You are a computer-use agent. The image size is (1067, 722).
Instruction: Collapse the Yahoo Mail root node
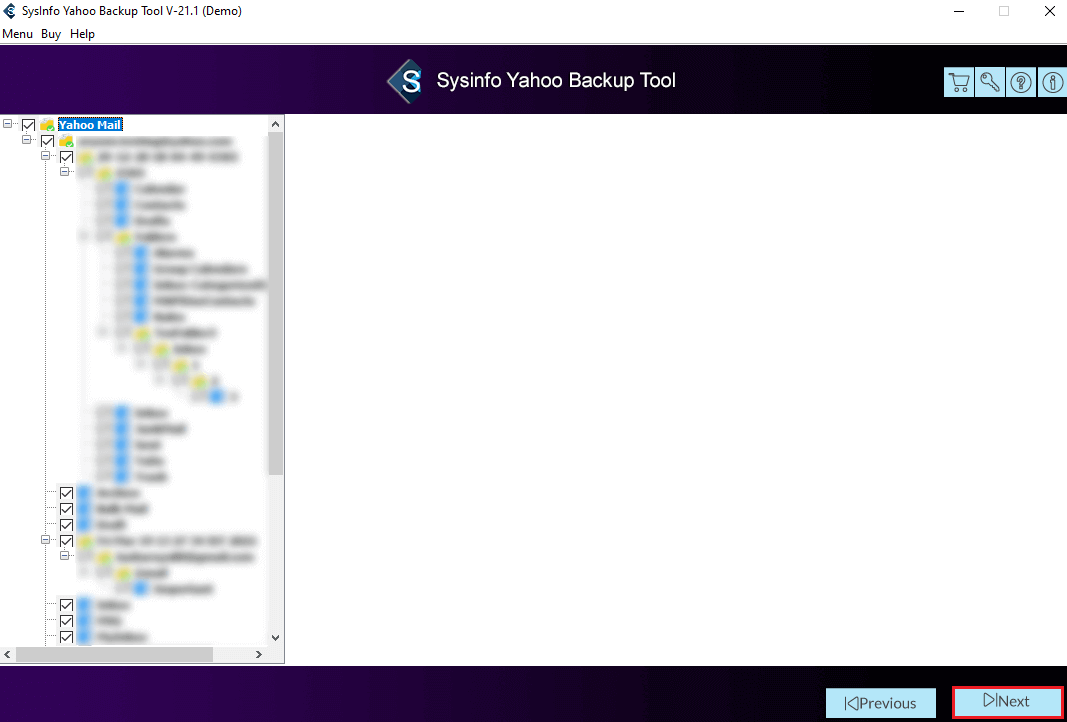coord(7,124)
